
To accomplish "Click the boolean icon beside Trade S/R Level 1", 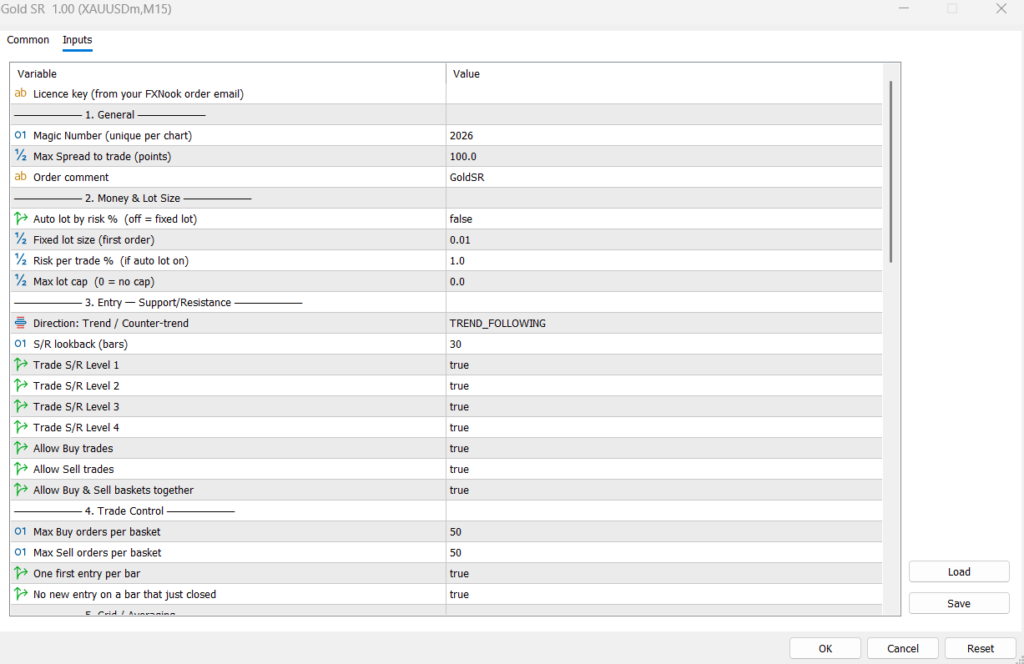I will click(x=20, y=364).
